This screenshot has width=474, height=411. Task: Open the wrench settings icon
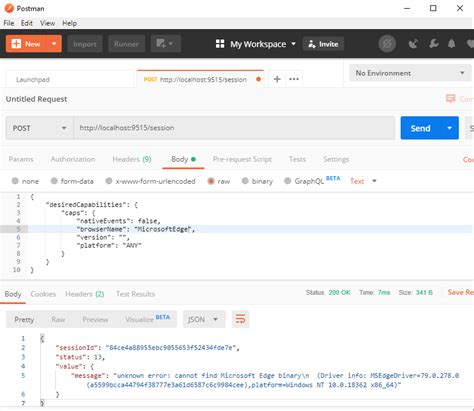[x=433, y=44]
